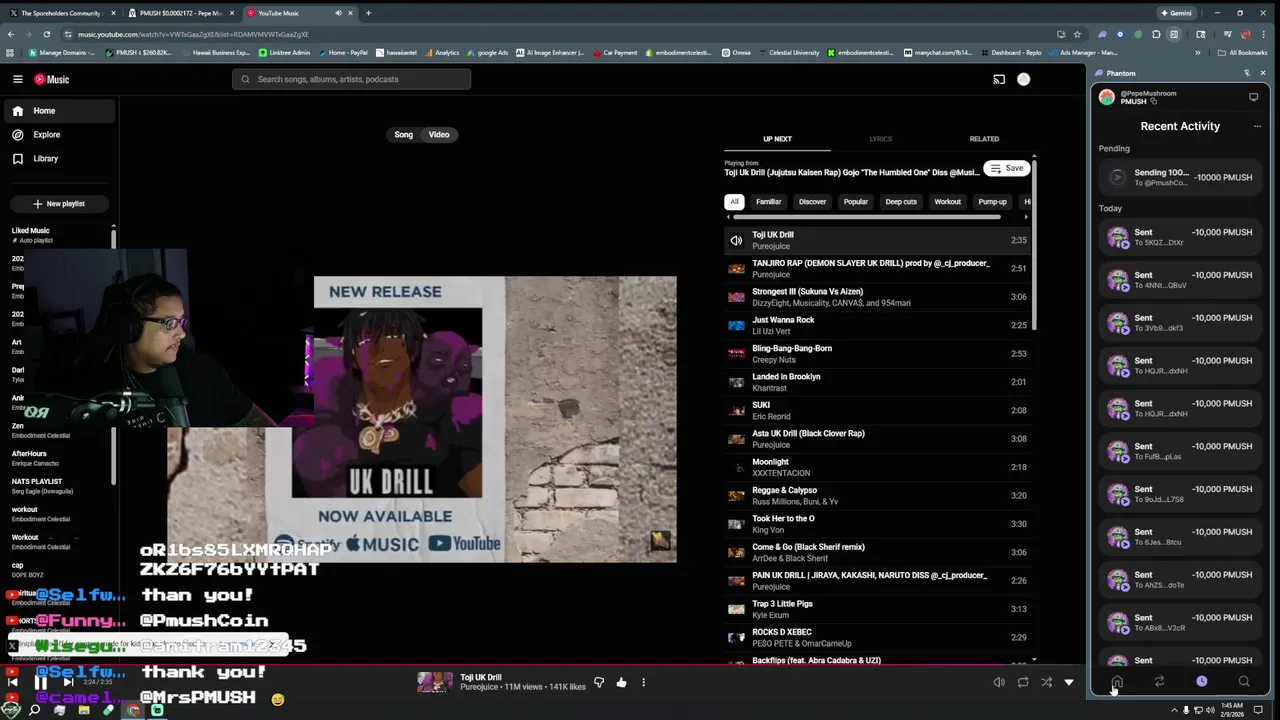This screenshot has width=1280, height=720.
Task: Open a new Chrome tab
Action: [x=368, y=13]
